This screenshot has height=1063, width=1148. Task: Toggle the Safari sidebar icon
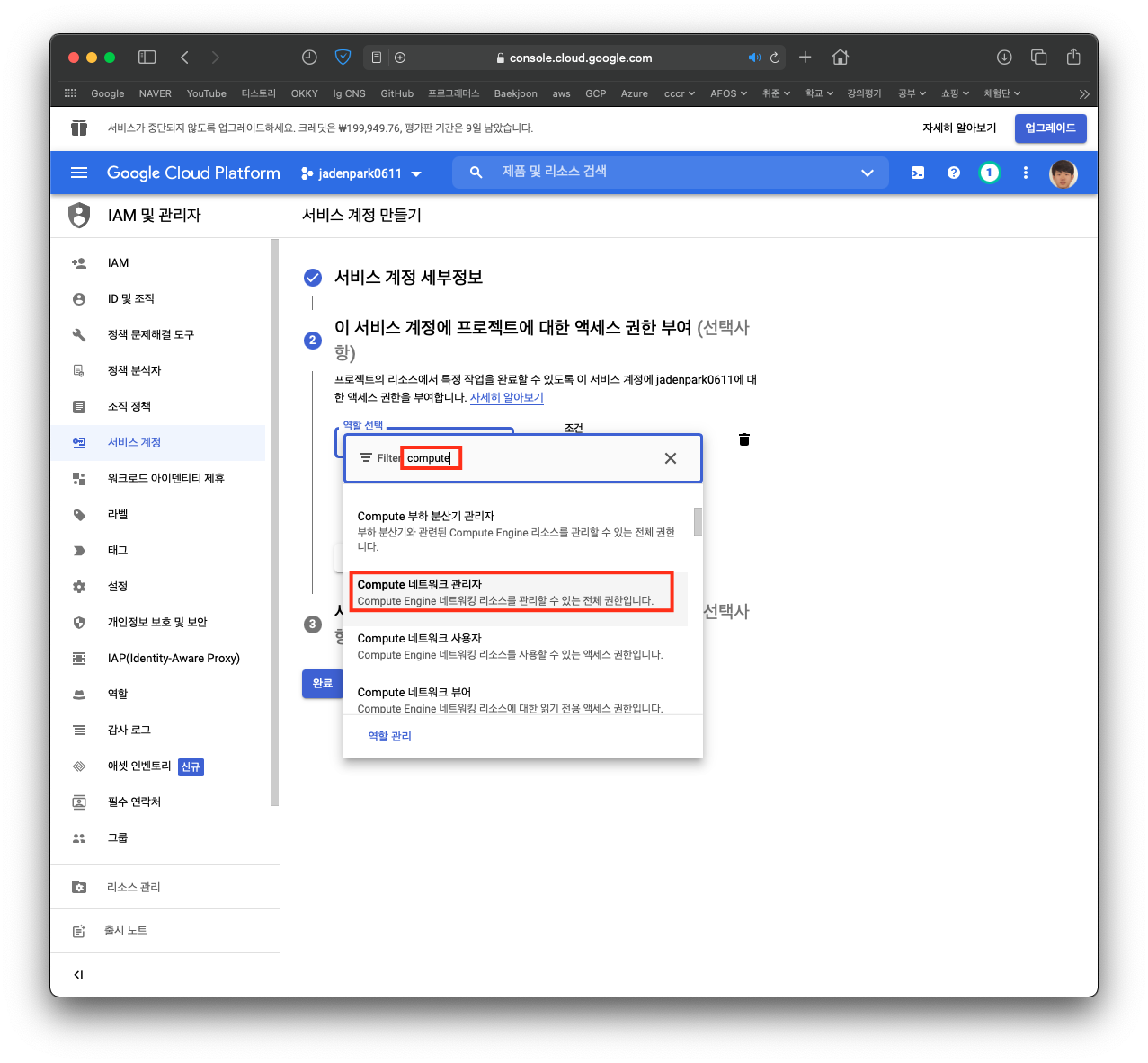(147, 58)
